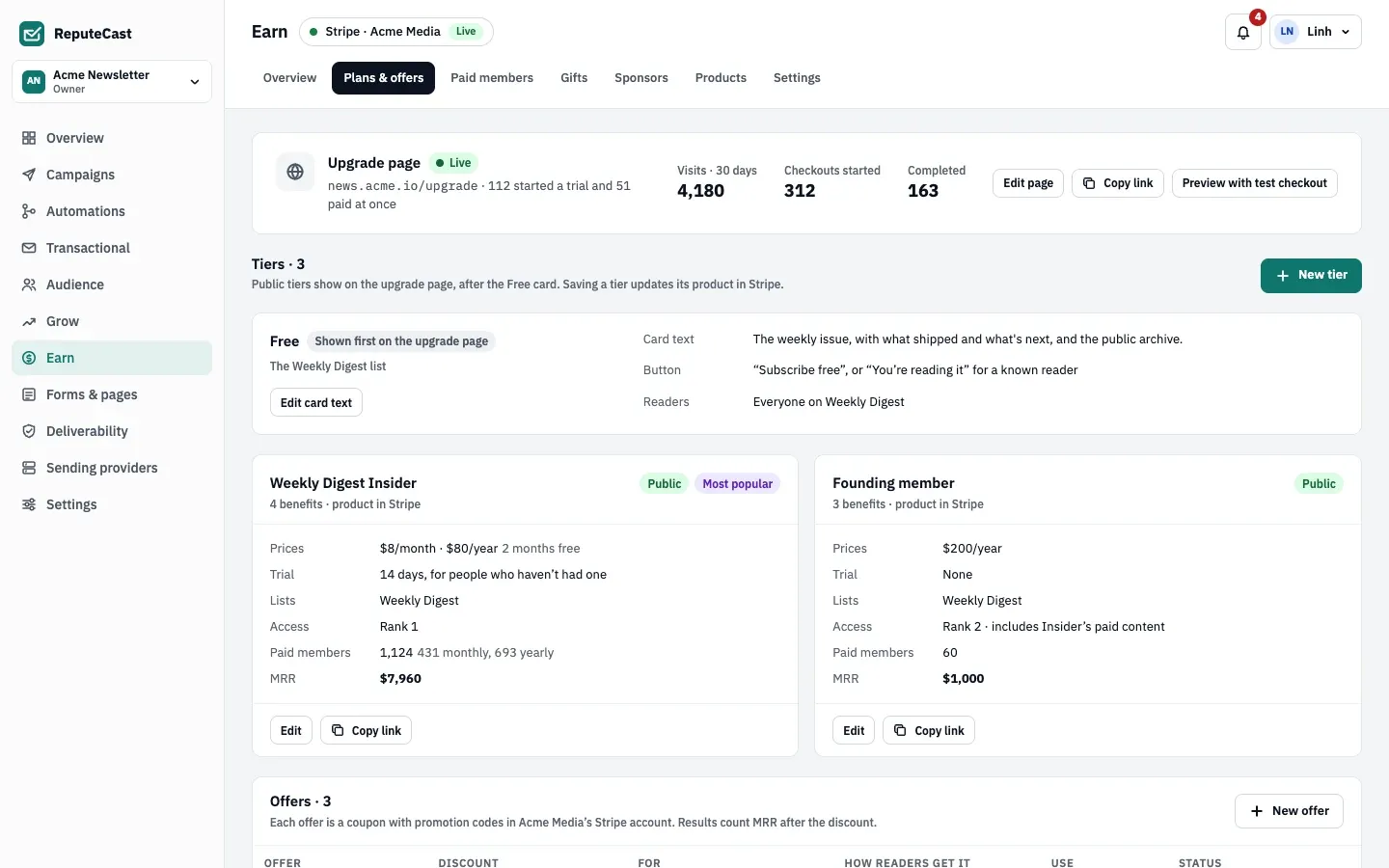Screen dimensions: 1389x868
Task: Copy link for Founding member tier
Action: [x=929, y=730]
